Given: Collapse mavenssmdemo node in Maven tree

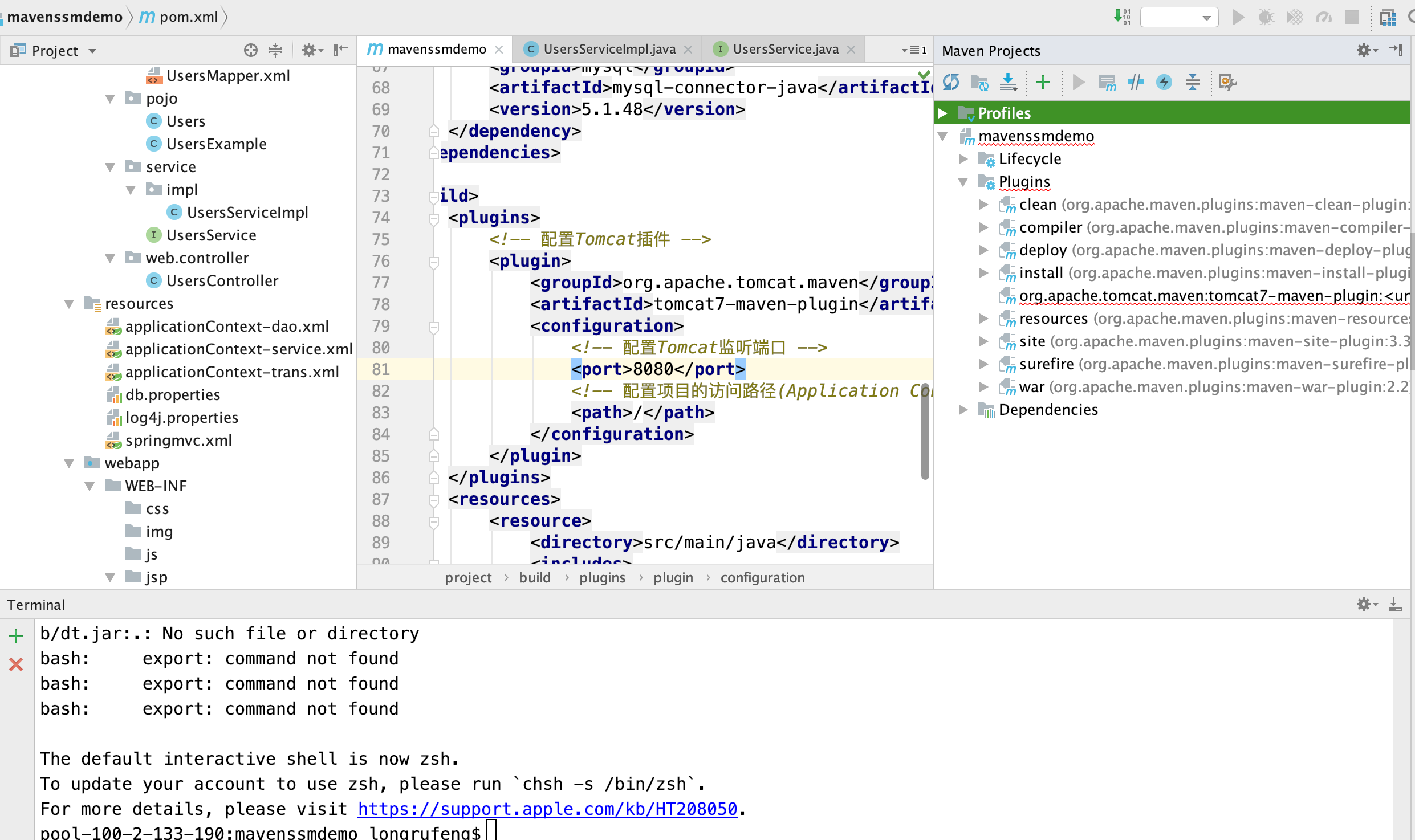Looking at the screenshot, I should pos(943,136).
